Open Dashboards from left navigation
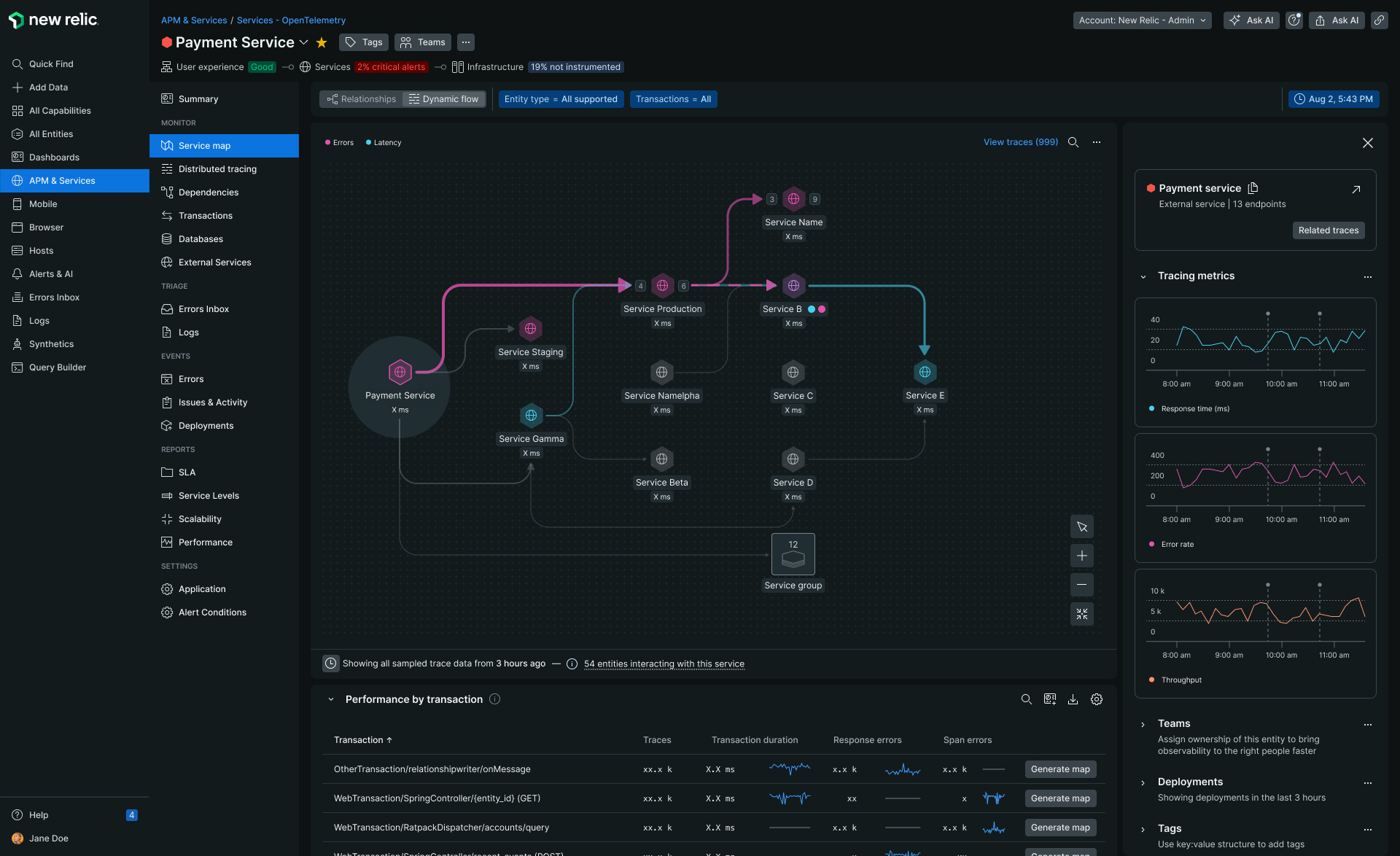Image resolution: width=1400 pixels, height=856 pixels. pyautogui.click(x=74, y=157)
